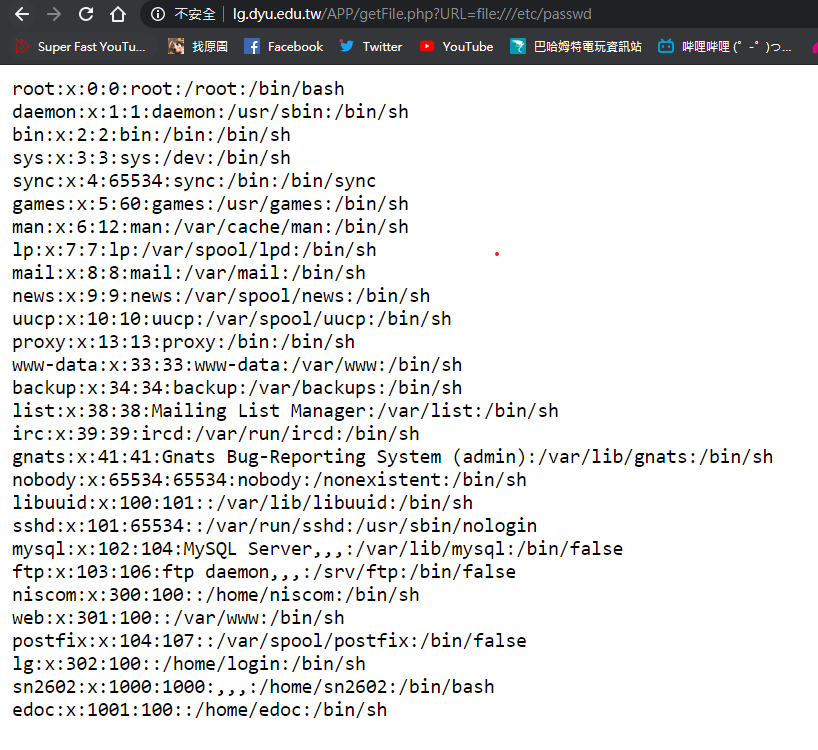Click the YouTube play favicon
The width and height of the screenshot is (818, 750).
pos(427,46)
